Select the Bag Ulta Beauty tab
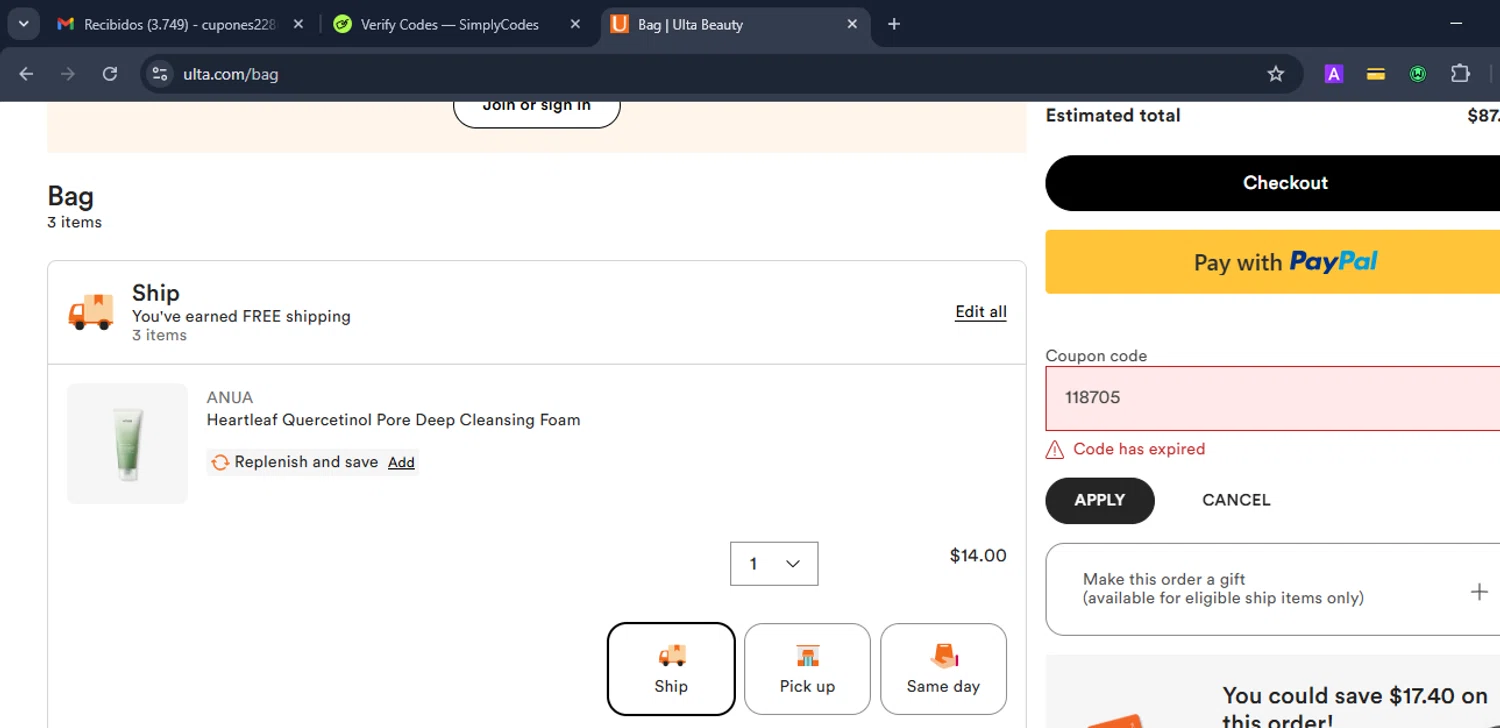Image resolution: width=1500 pixels, height=728 pixels. (x=735, y=24)
